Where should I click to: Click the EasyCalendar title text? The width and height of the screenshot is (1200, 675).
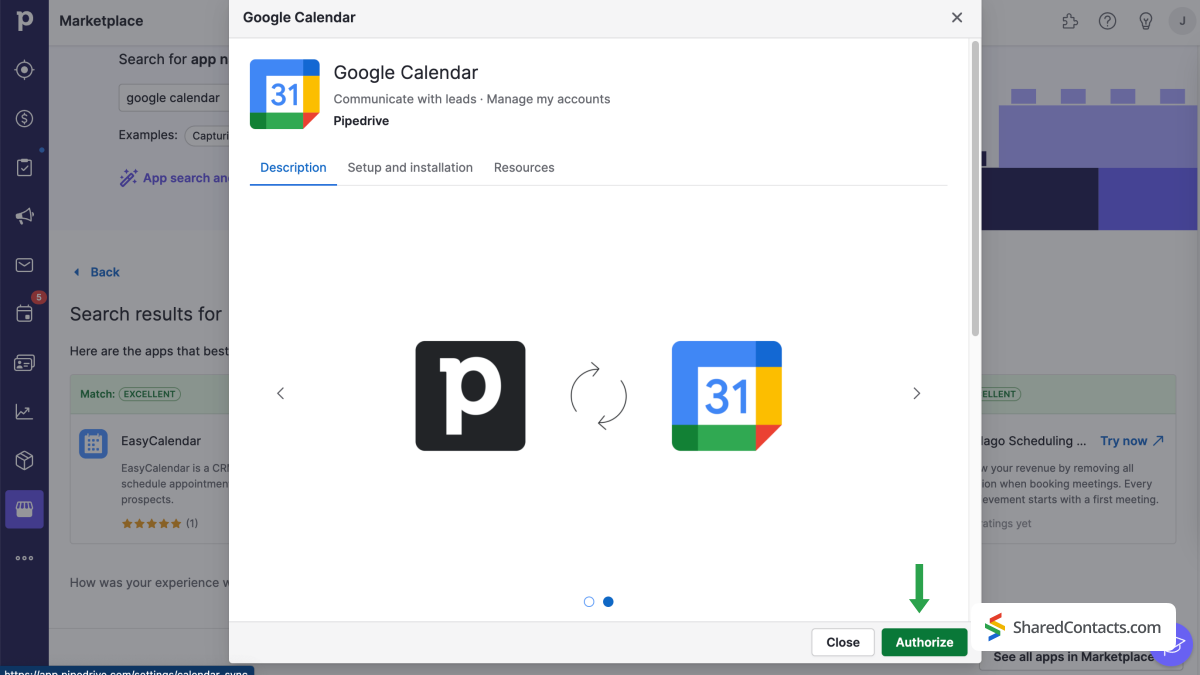tap(161, 441)
